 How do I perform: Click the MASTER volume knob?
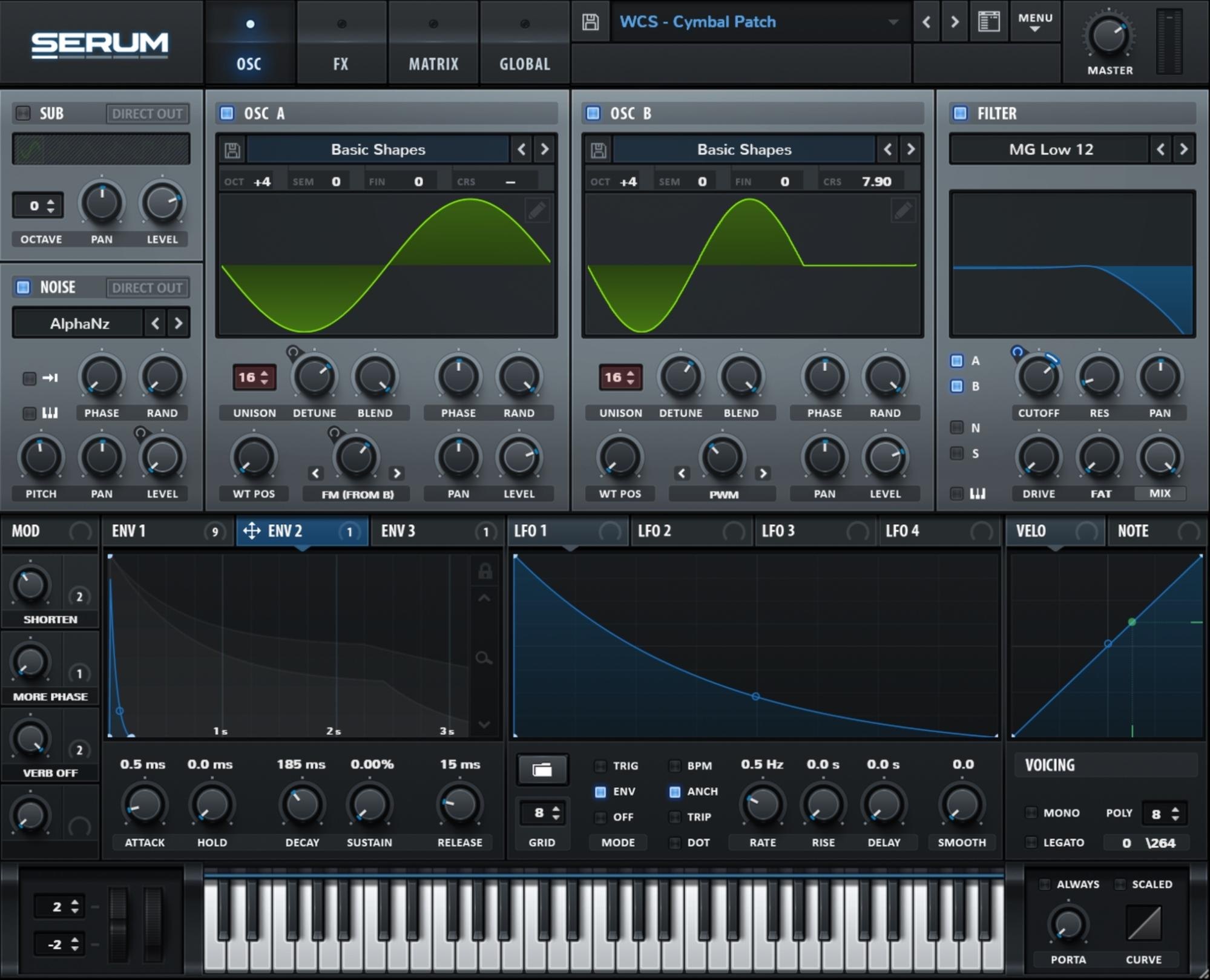pos(1109,36)
